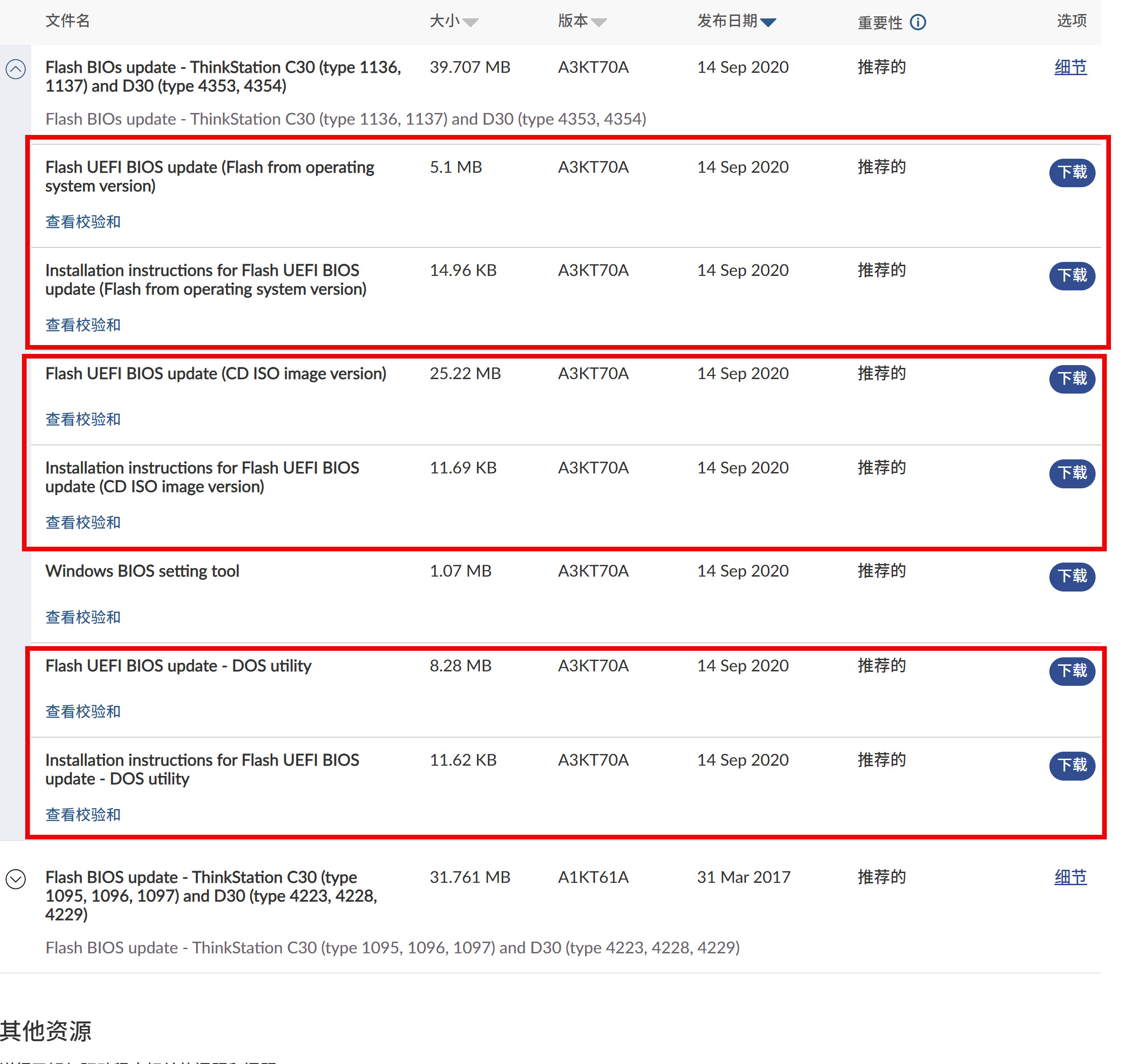Click 'Flash UEFI BIOS update (CD ISO image version)' name
The width and height of the screenshot is (1125, 1064).
pyautogui.click(x=216, y=373)
